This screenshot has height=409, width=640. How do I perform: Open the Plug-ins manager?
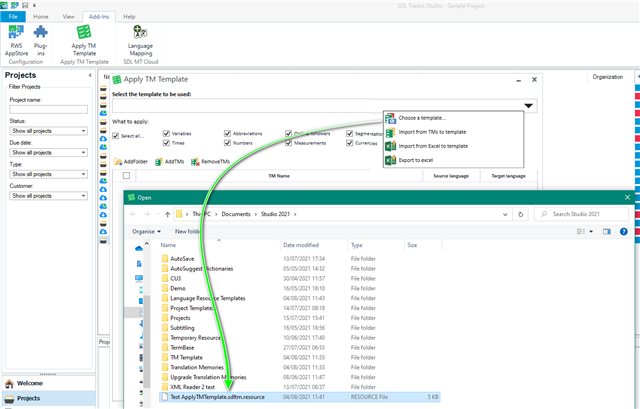coord(40,40)
